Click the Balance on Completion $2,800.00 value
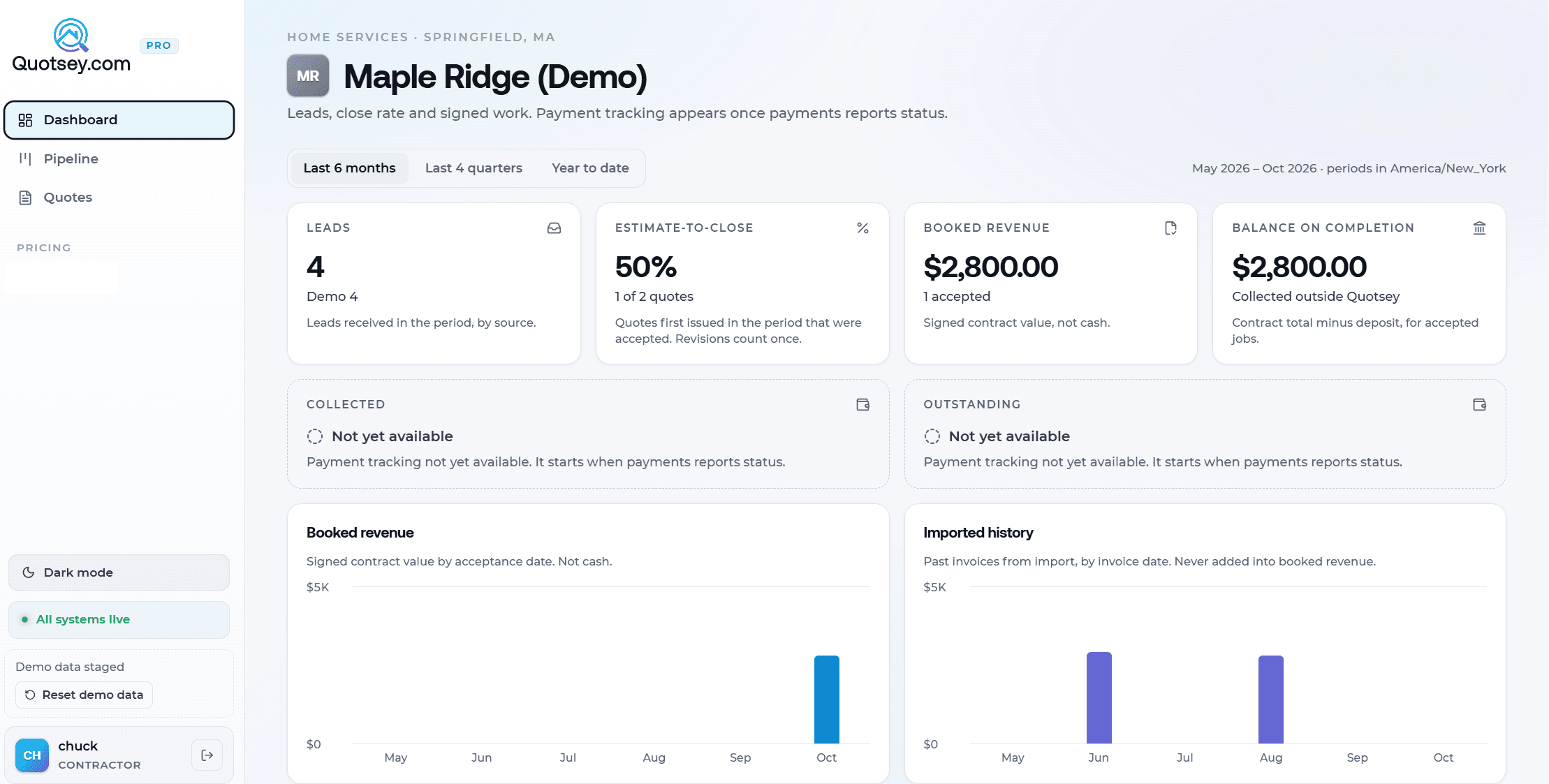Screen dimensions: 1549x784 pos(1300,267)
